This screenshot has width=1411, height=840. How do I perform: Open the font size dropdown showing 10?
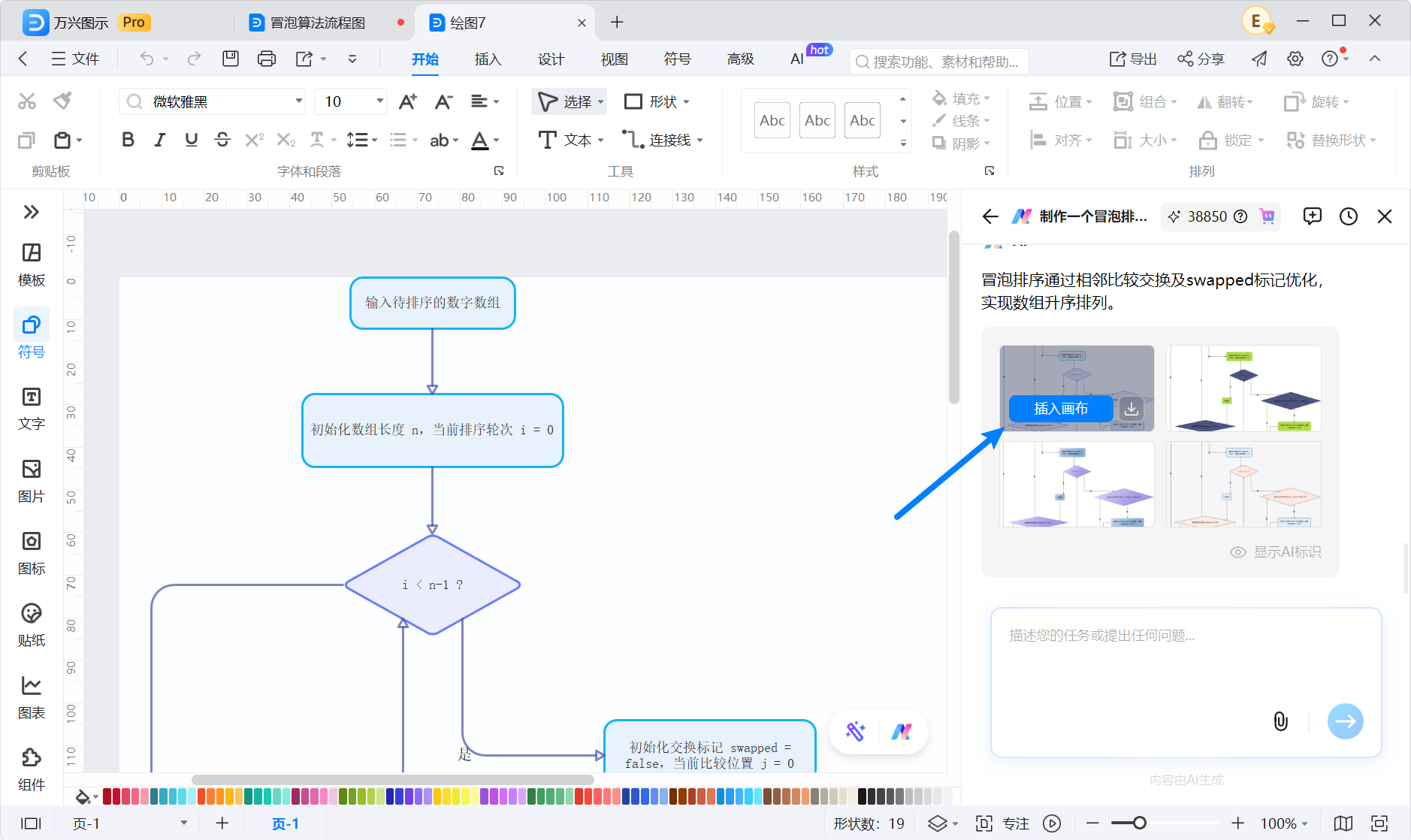pos(379,101)
